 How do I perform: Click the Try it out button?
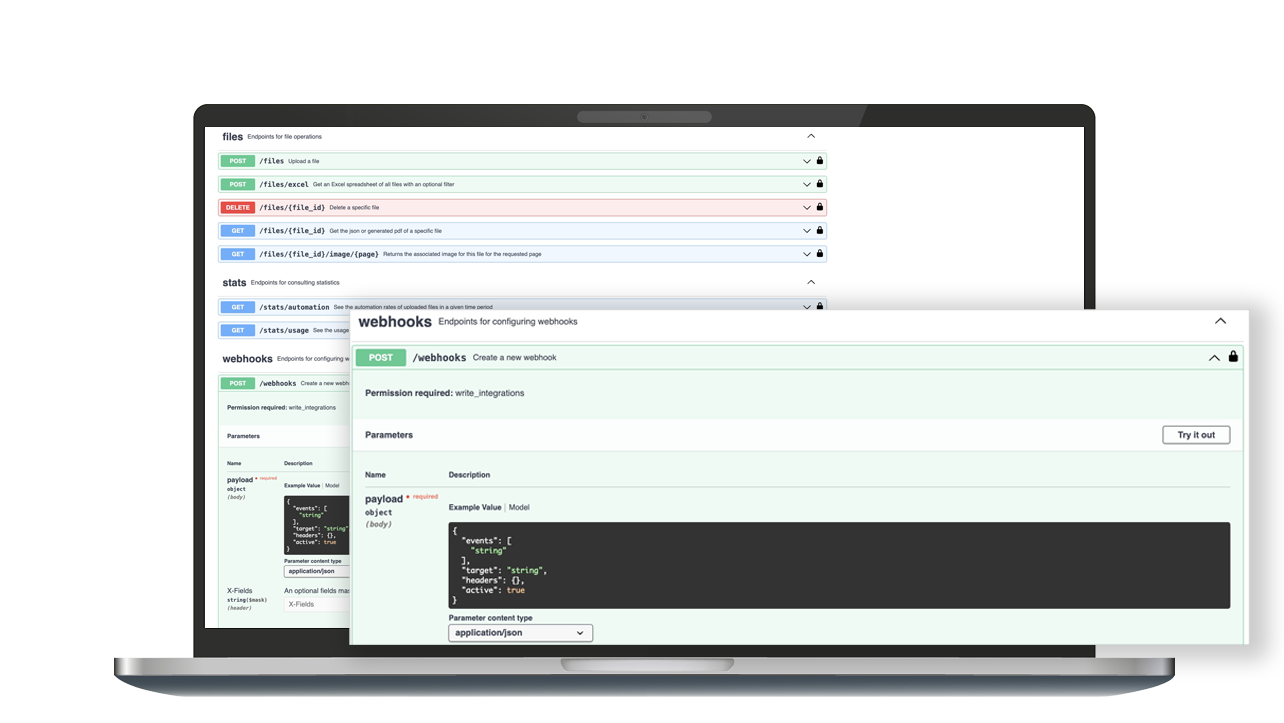point(1196,434)
